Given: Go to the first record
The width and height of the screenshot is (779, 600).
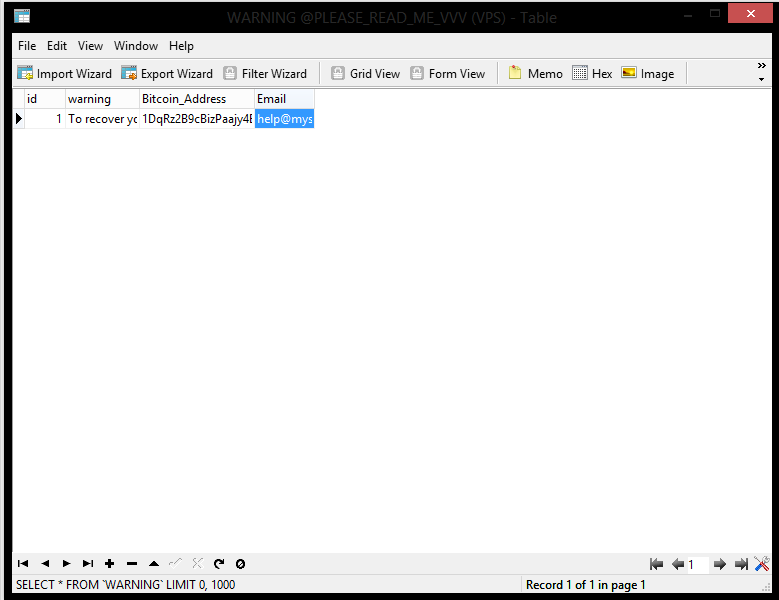Looking at the screenshot, I should pos(23,564).
